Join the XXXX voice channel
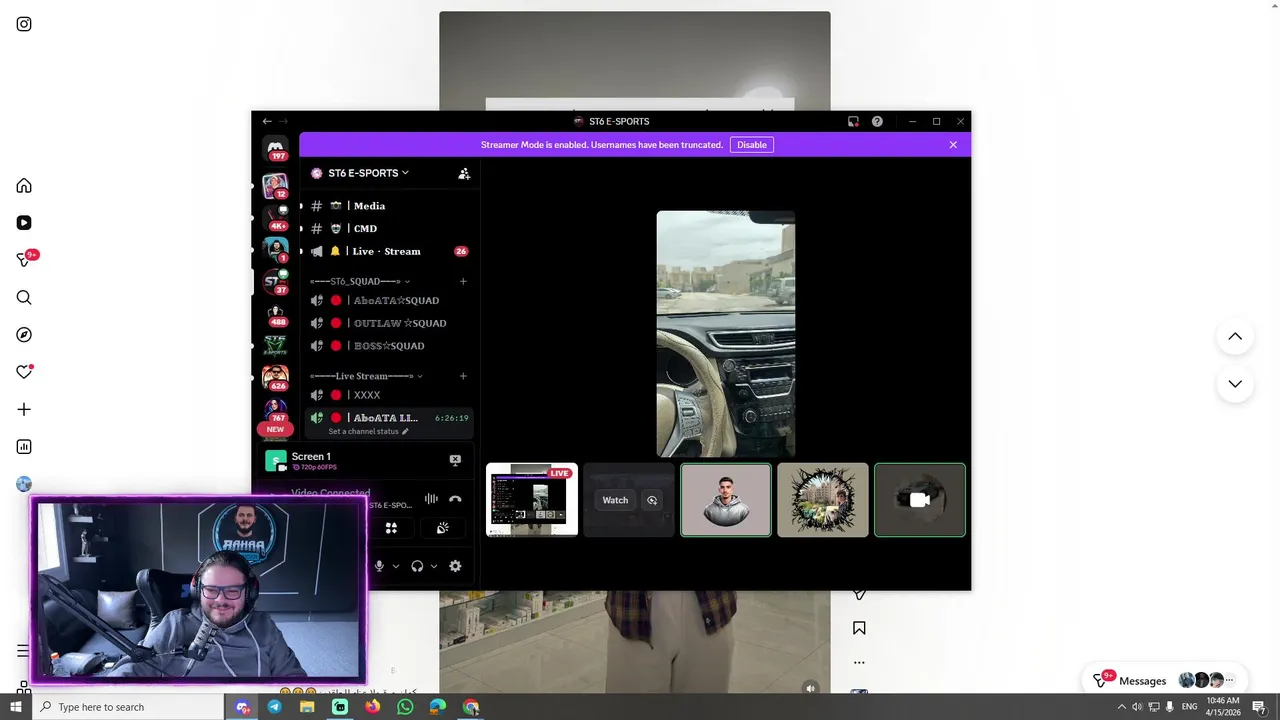The width and height of the screenshot is (1280, 720). [x=387, y=395]
